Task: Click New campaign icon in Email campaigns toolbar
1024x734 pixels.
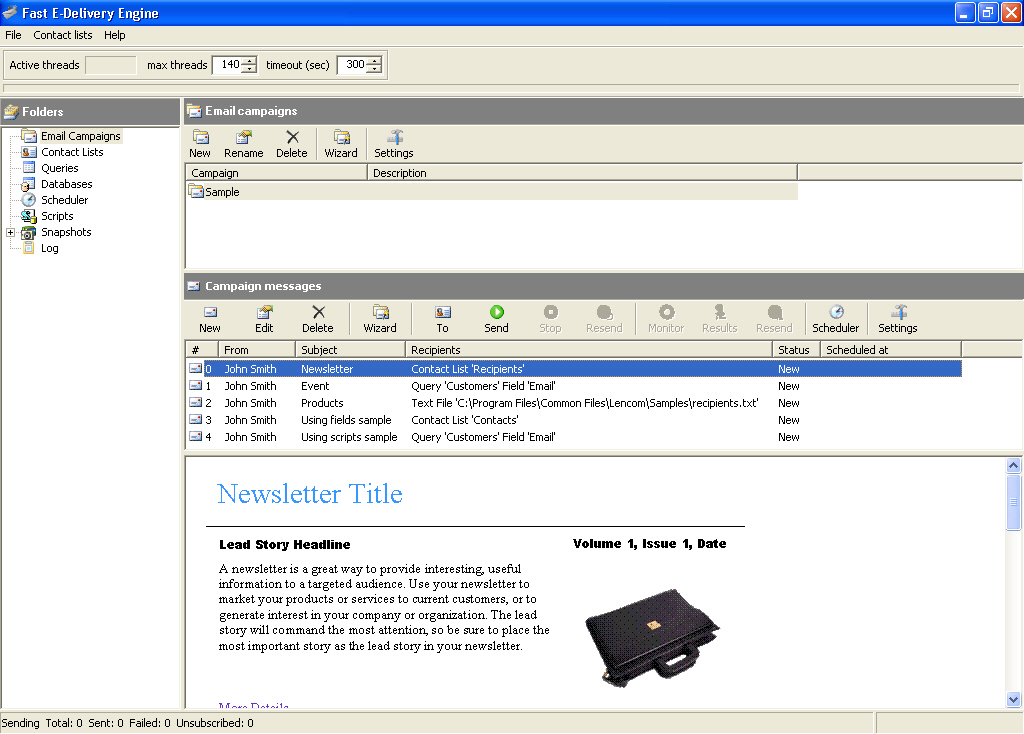Action: tap(200, 144)
